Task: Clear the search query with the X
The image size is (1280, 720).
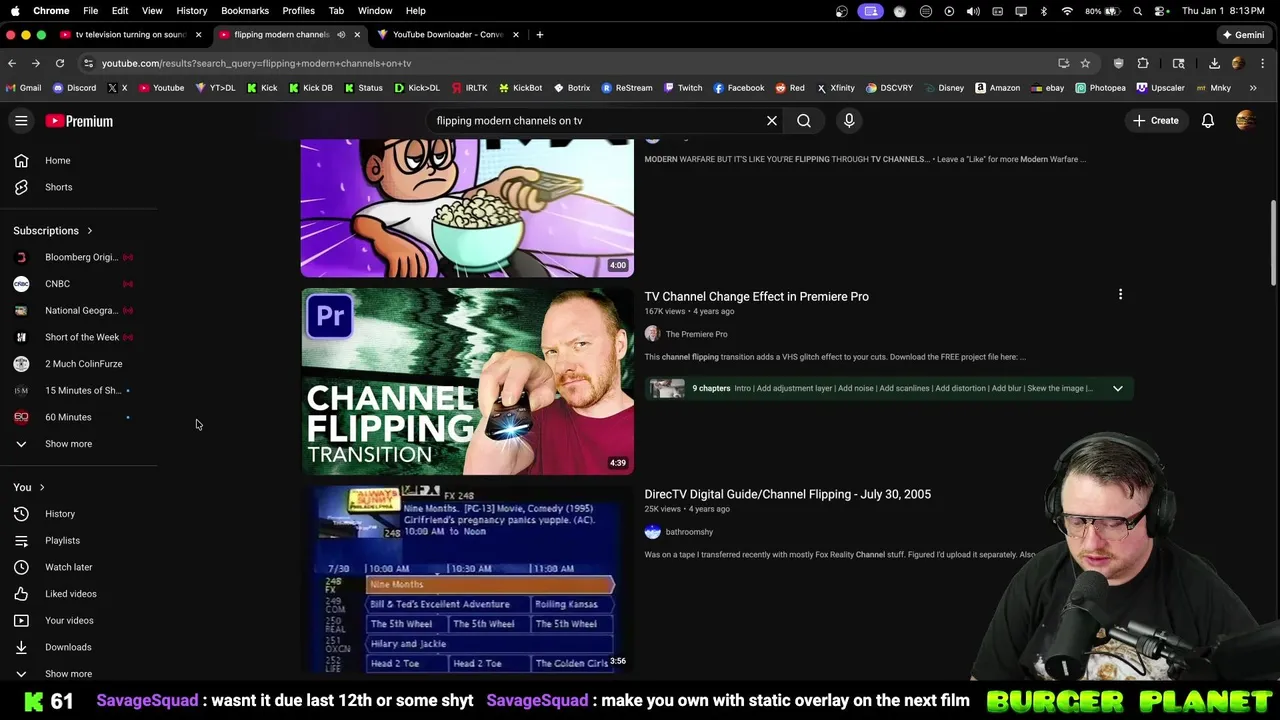Action: coord(772,121)
